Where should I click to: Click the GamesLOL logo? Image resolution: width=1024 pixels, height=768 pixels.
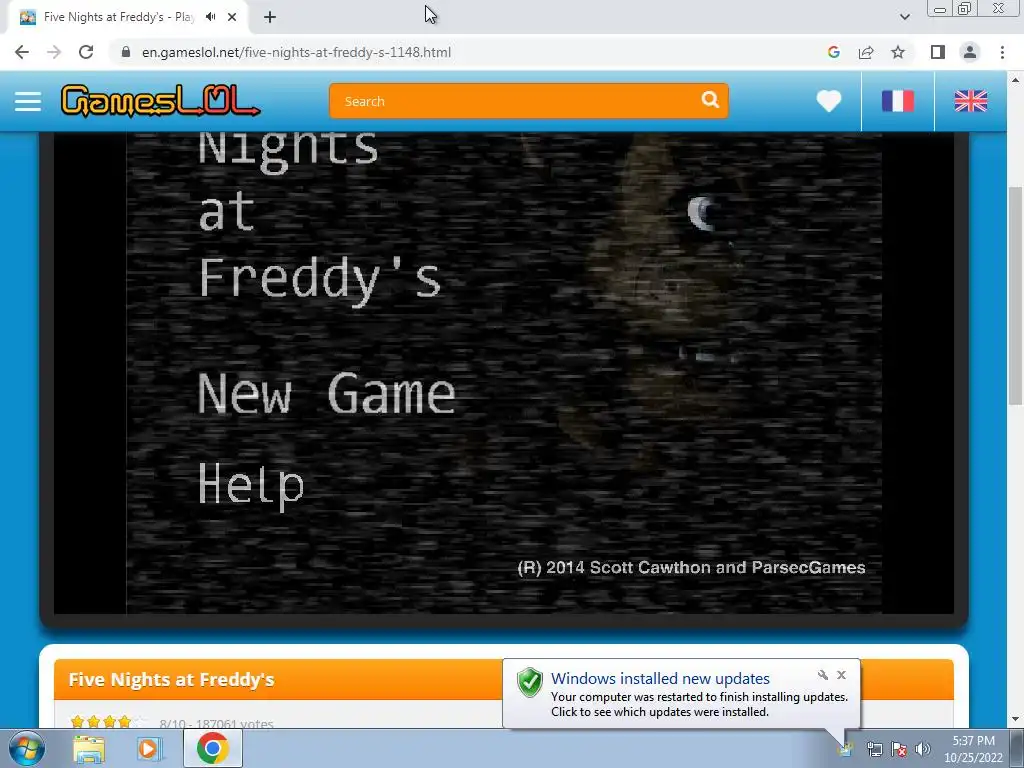tap(160, 101)
